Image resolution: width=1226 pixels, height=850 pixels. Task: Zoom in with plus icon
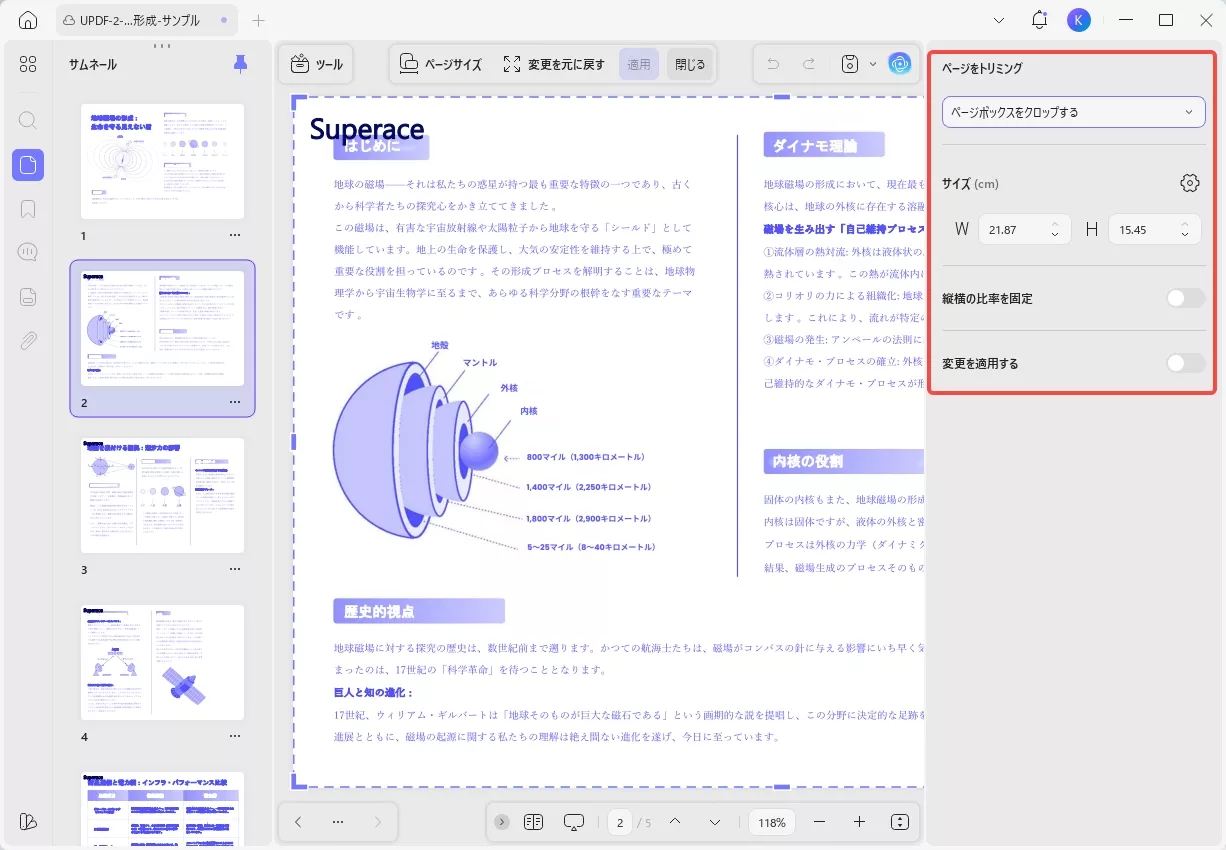click(859, 822)
